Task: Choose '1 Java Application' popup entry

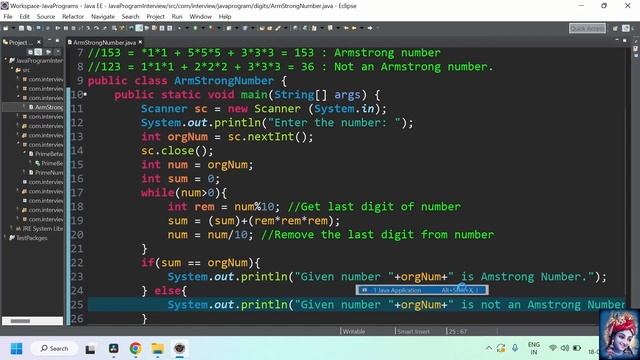Action: [422, 290]
